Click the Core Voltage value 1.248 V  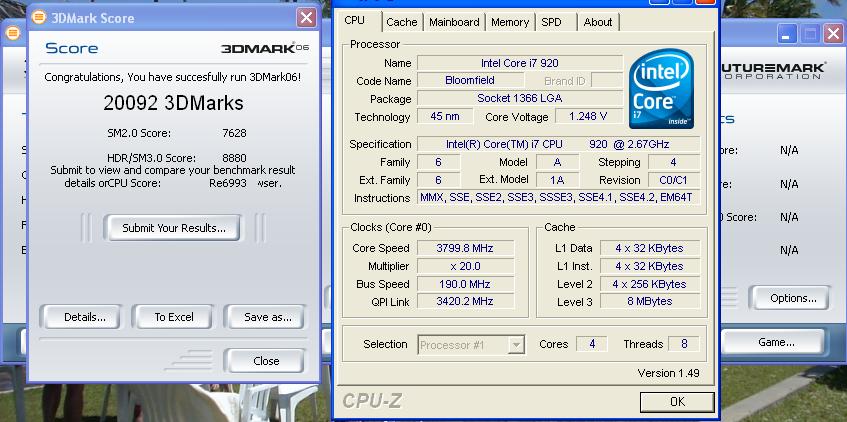pyautogui.click(x=588, y=116)
